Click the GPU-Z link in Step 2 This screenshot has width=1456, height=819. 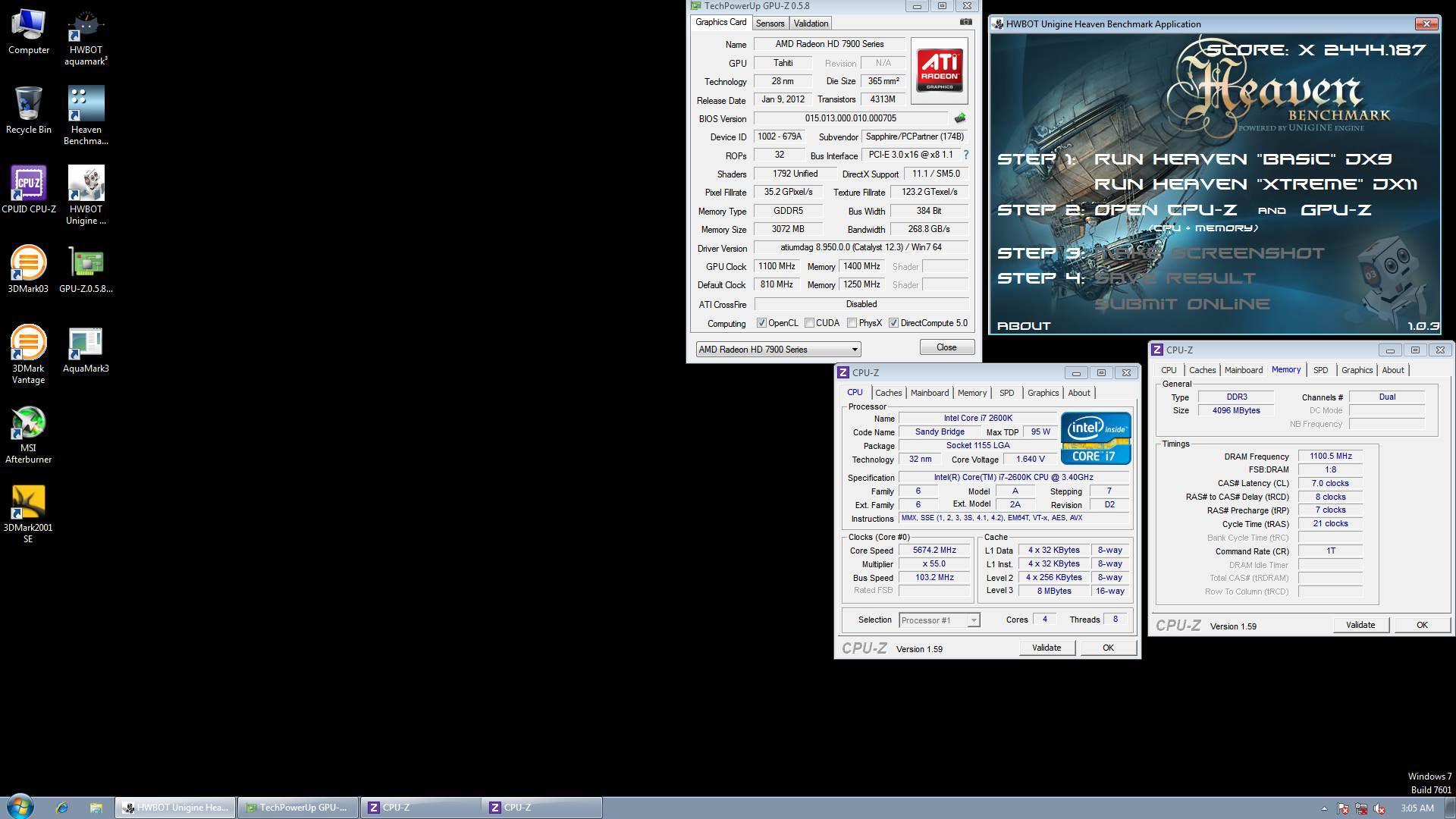[1335, 210]
